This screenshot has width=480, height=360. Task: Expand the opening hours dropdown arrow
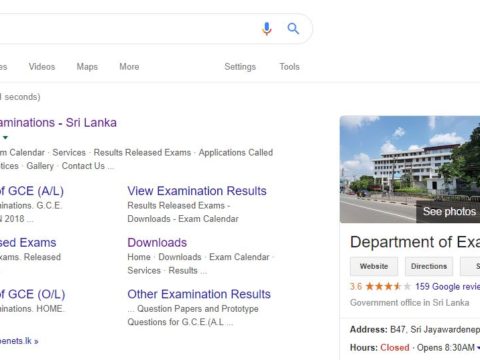[478, 348]
